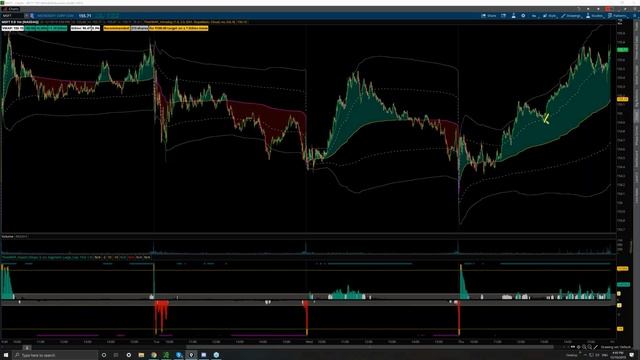Click the horizontal time scrollbar below chart
This screenshot has height=360, width=640.
click(369, 347)
